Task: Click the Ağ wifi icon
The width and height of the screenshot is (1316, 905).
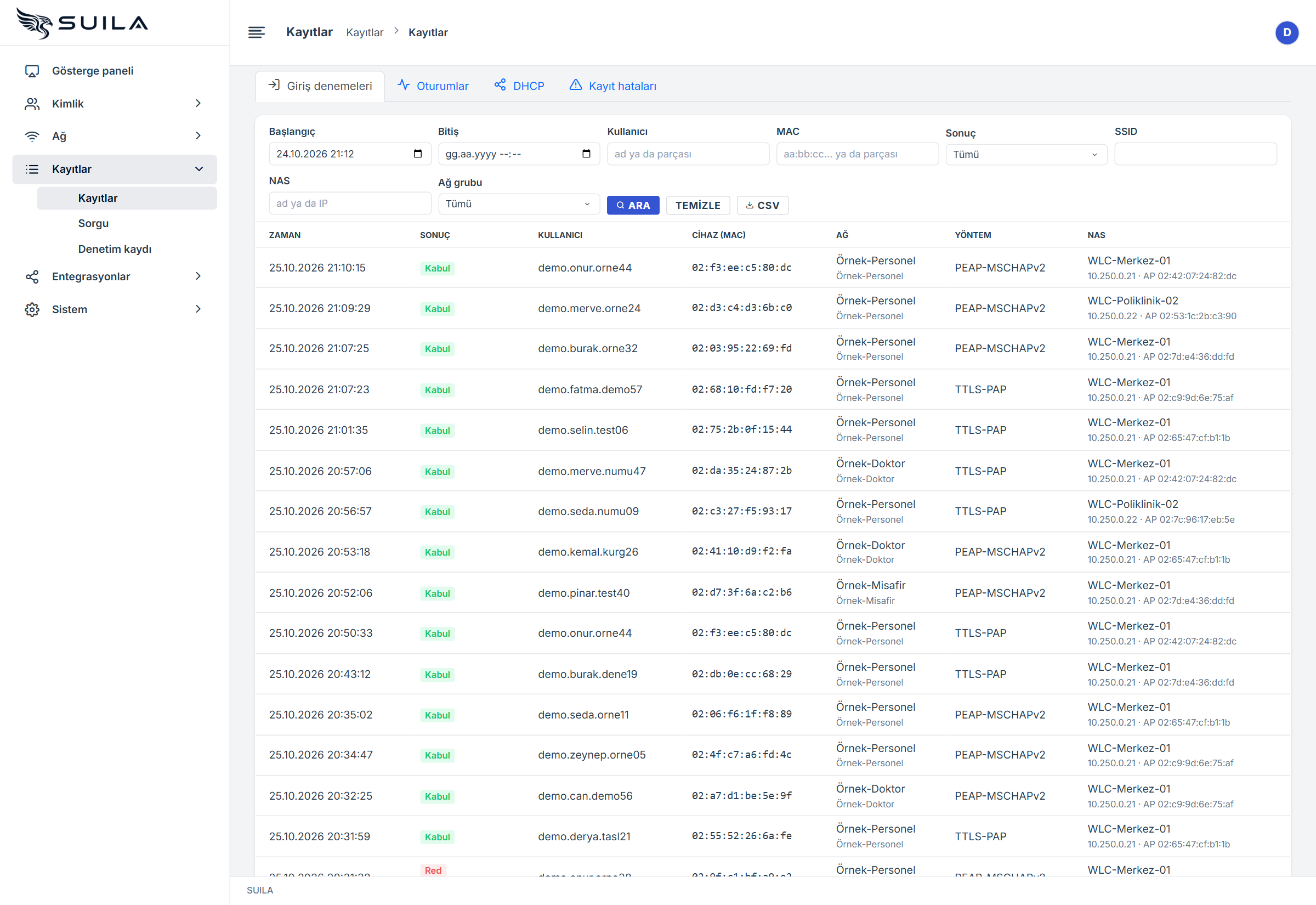Action: click(x=32, y=136)
